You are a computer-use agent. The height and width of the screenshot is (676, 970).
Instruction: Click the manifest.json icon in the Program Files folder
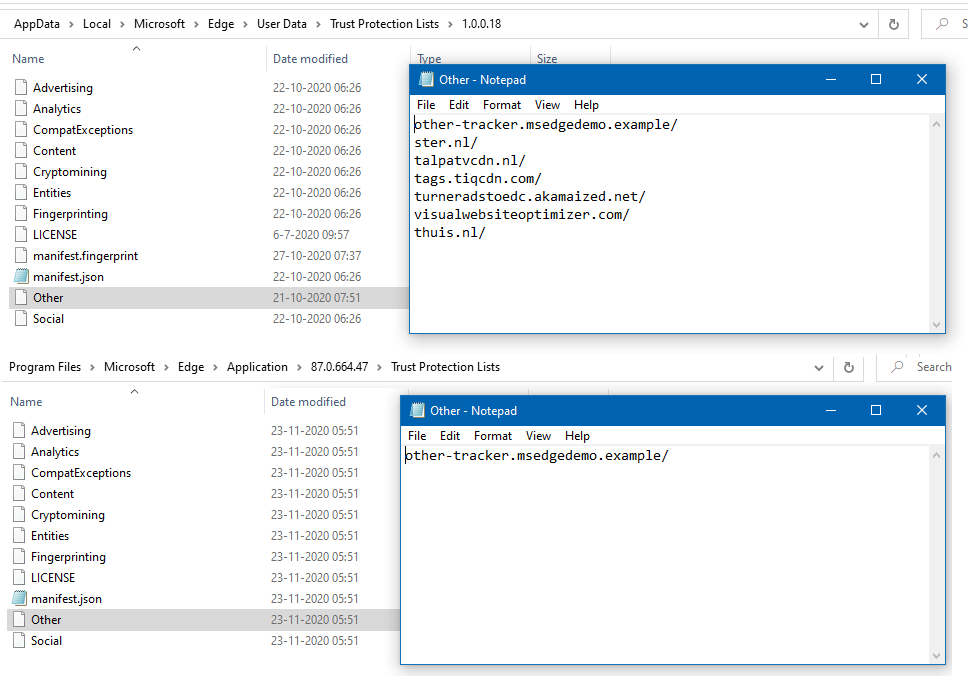pos(19,598)
